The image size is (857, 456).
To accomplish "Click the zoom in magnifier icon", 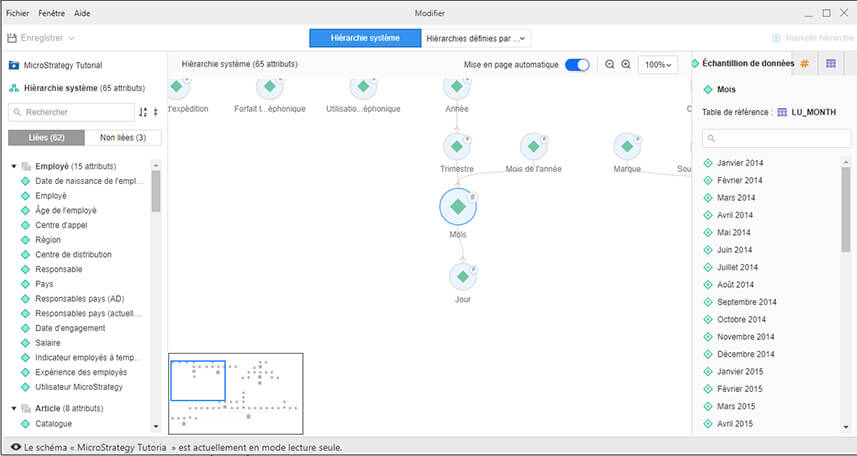I will 626,64.
